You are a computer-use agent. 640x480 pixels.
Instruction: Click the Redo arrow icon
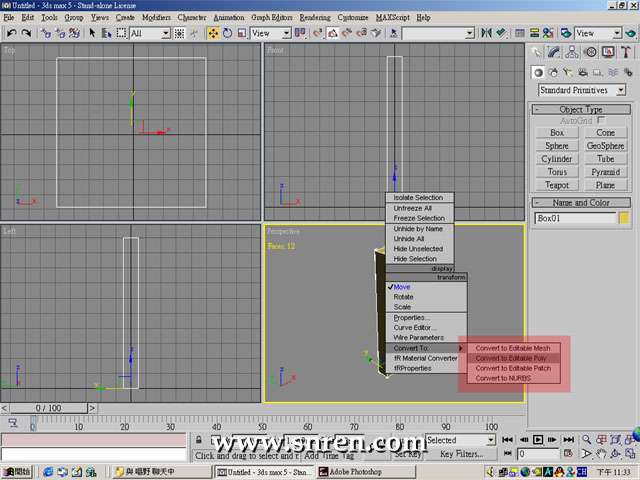pyautogui.click(x=26, y=33)
